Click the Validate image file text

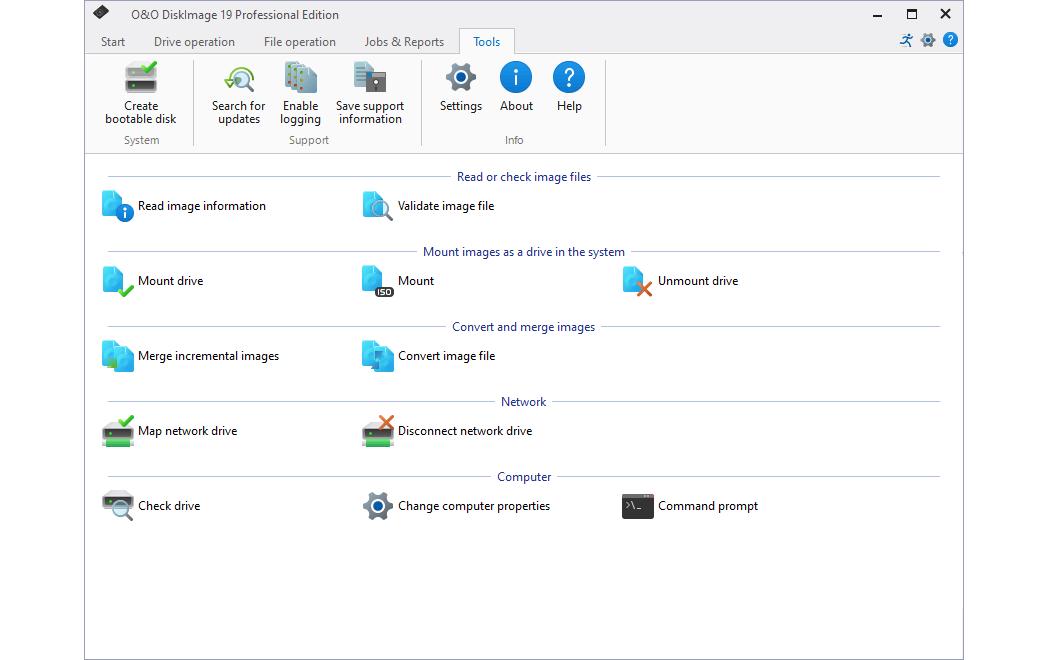[446, 206]
